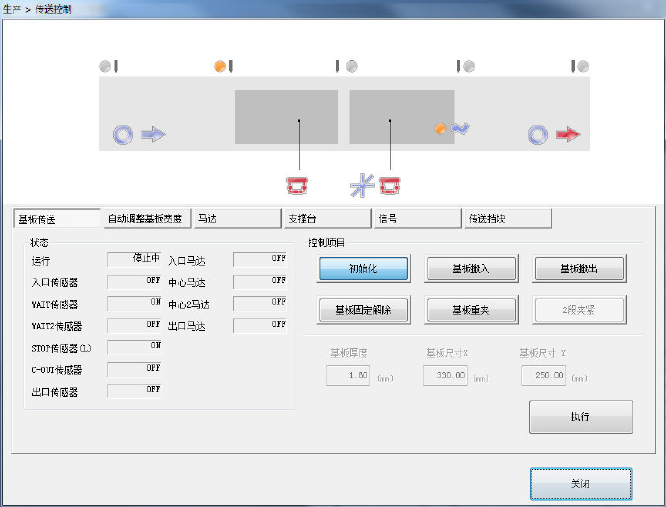This screenshot has height=507, width=666.
Task: Click the blue wave icon beside STOP sensor
Action: coord(460,128)
